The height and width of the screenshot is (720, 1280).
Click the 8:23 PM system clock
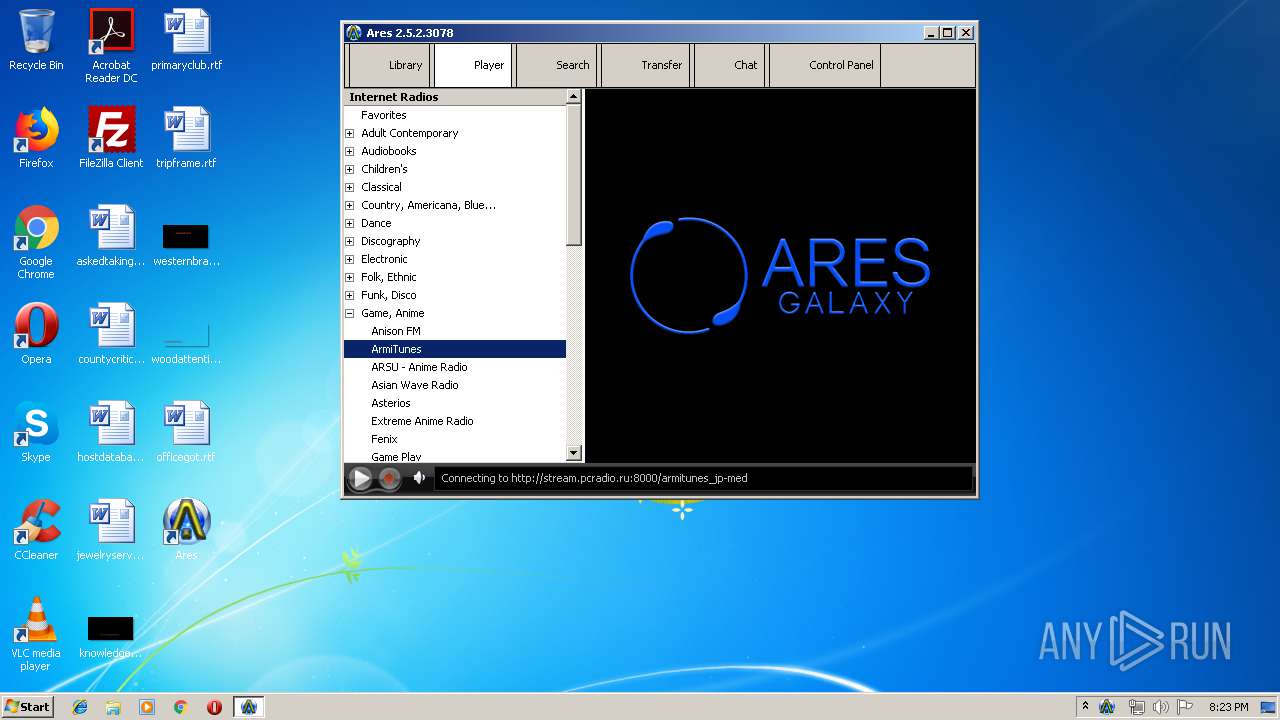pyautogui.click(x=1228, y=707)
